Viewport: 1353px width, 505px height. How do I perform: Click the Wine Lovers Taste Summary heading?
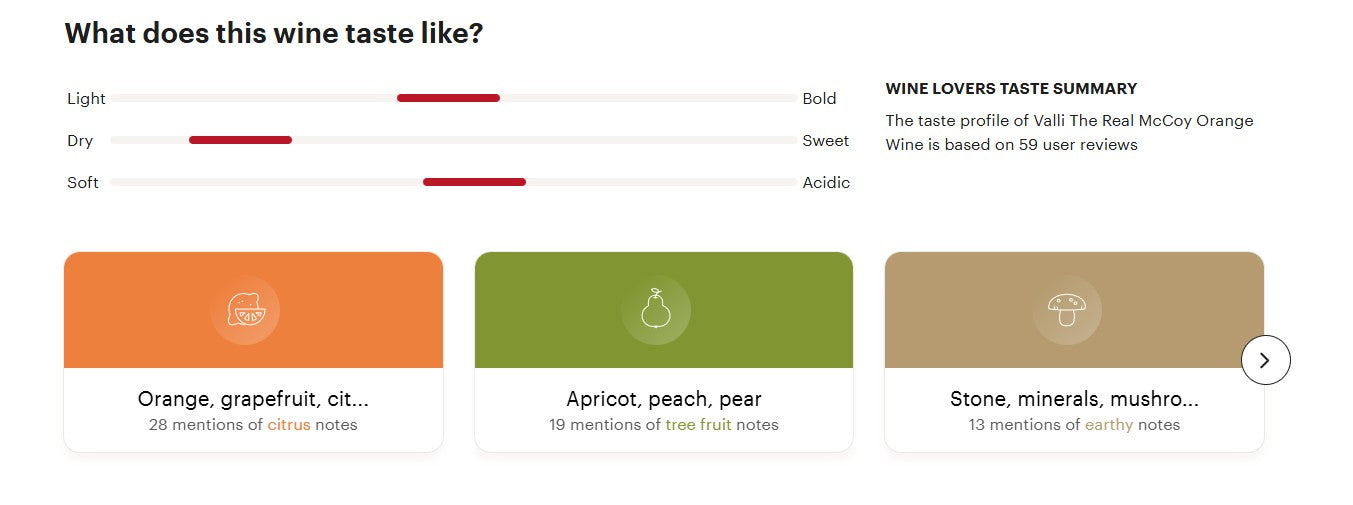coord(1011,89)
